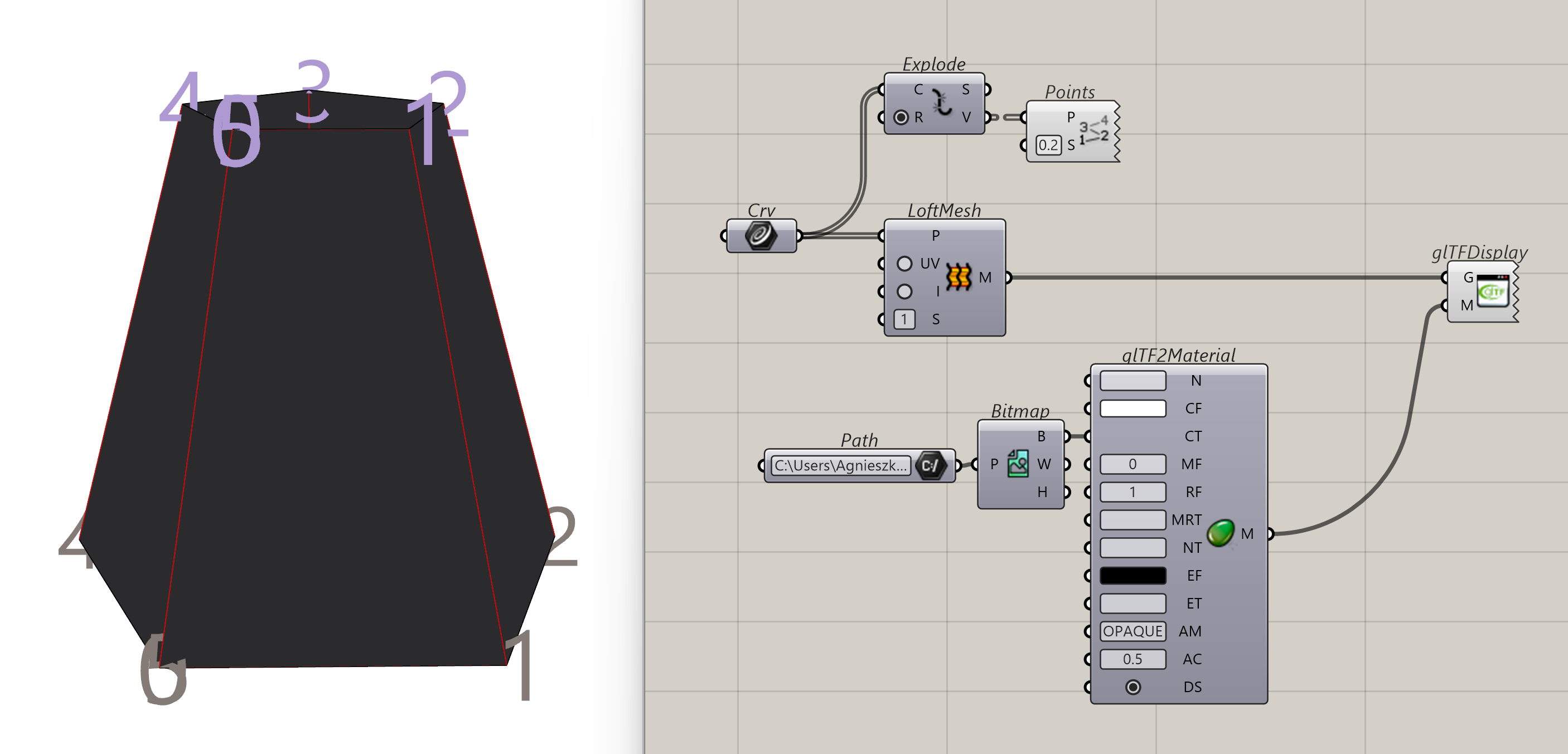Click the file path text field

point(841,465)
